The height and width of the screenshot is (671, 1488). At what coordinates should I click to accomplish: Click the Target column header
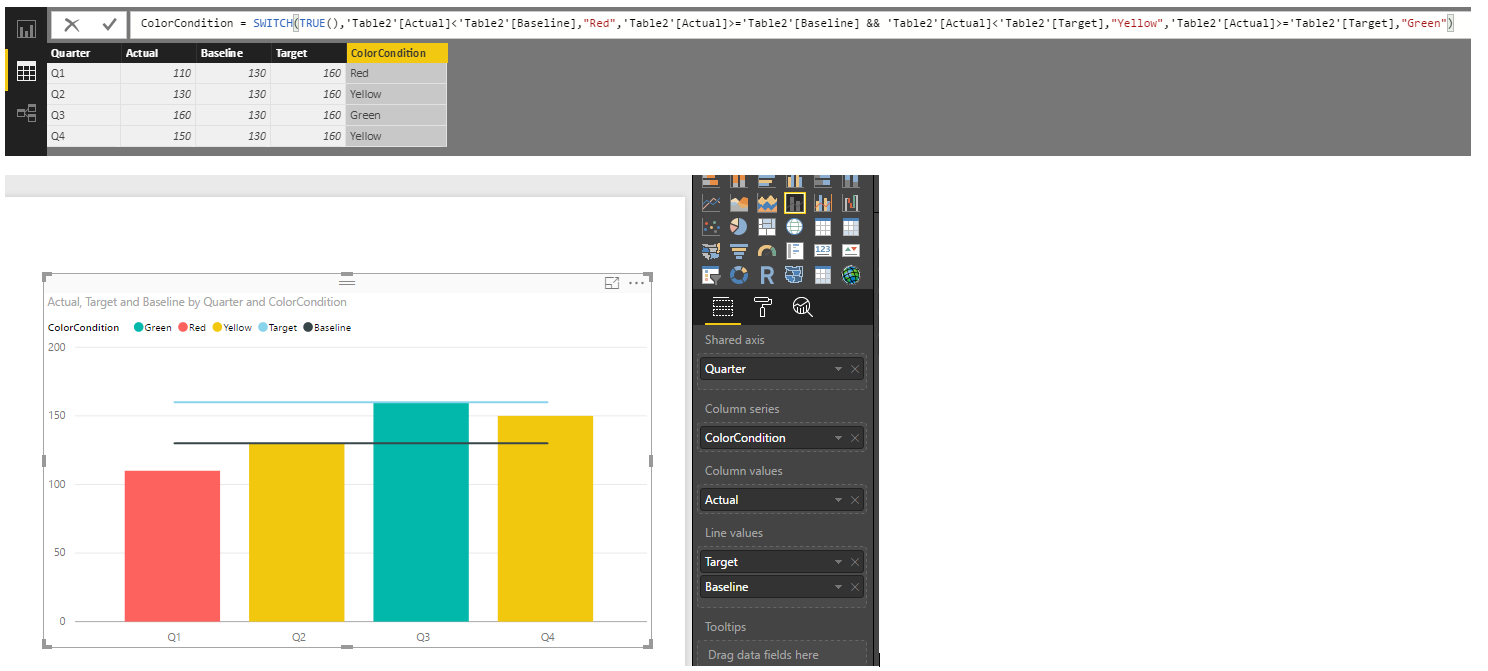pyautogui.click(x=308, y=53)
